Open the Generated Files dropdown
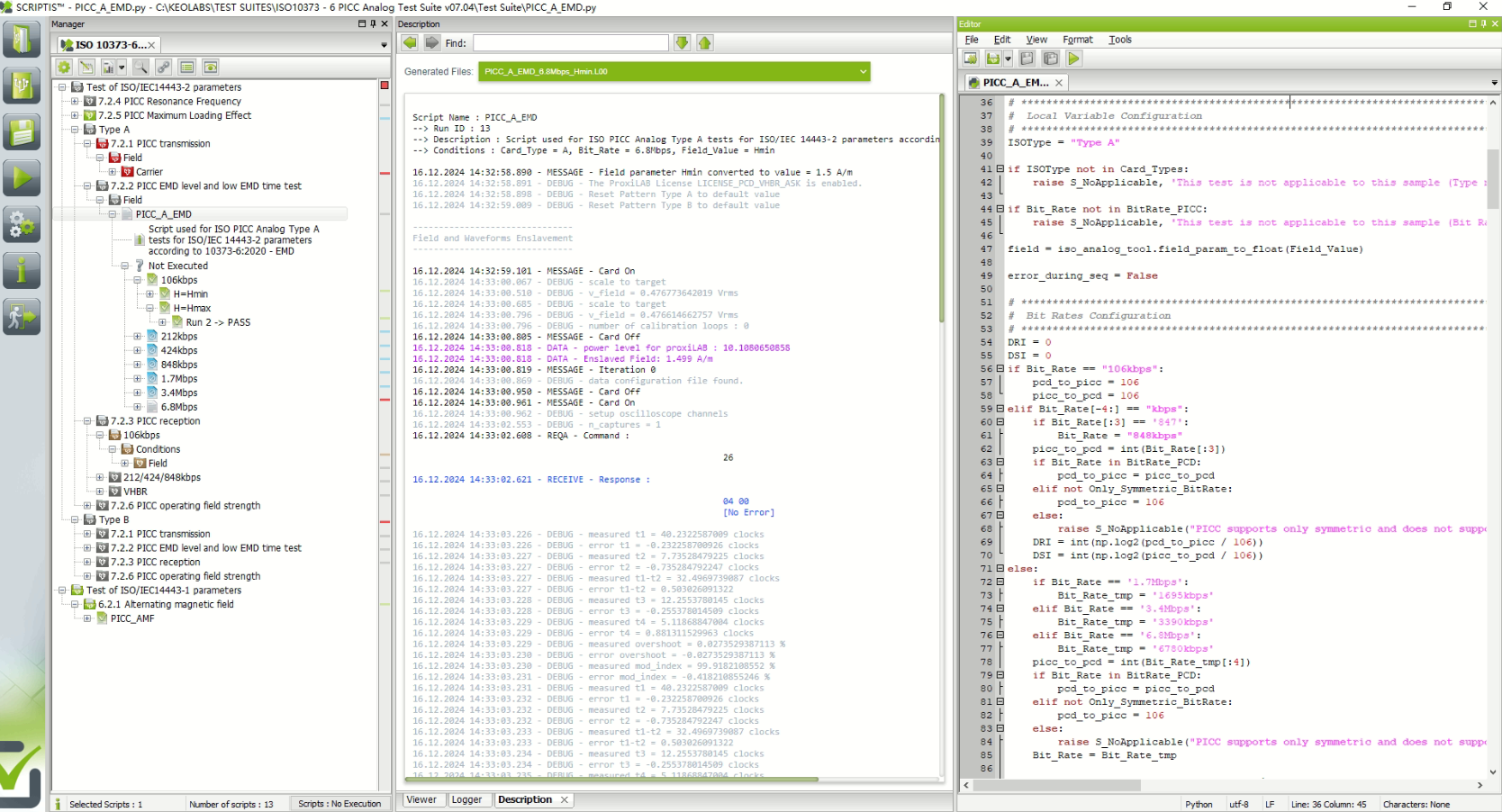 click(x=863, y=72)
